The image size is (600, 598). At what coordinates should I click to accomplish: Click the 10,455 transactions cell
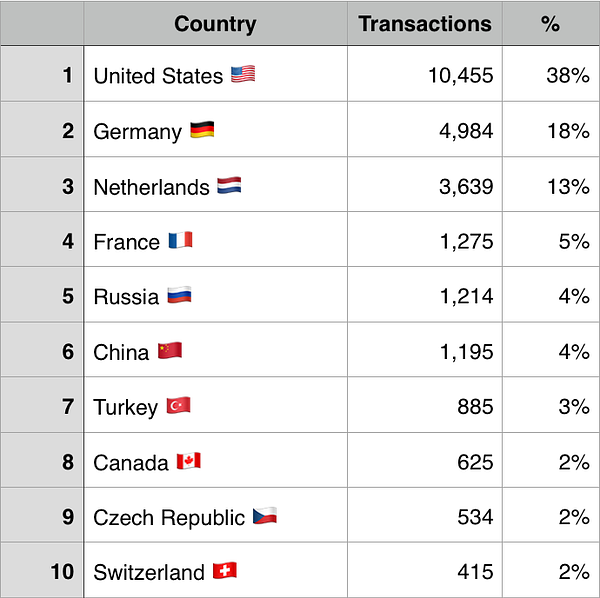[425, 76]
